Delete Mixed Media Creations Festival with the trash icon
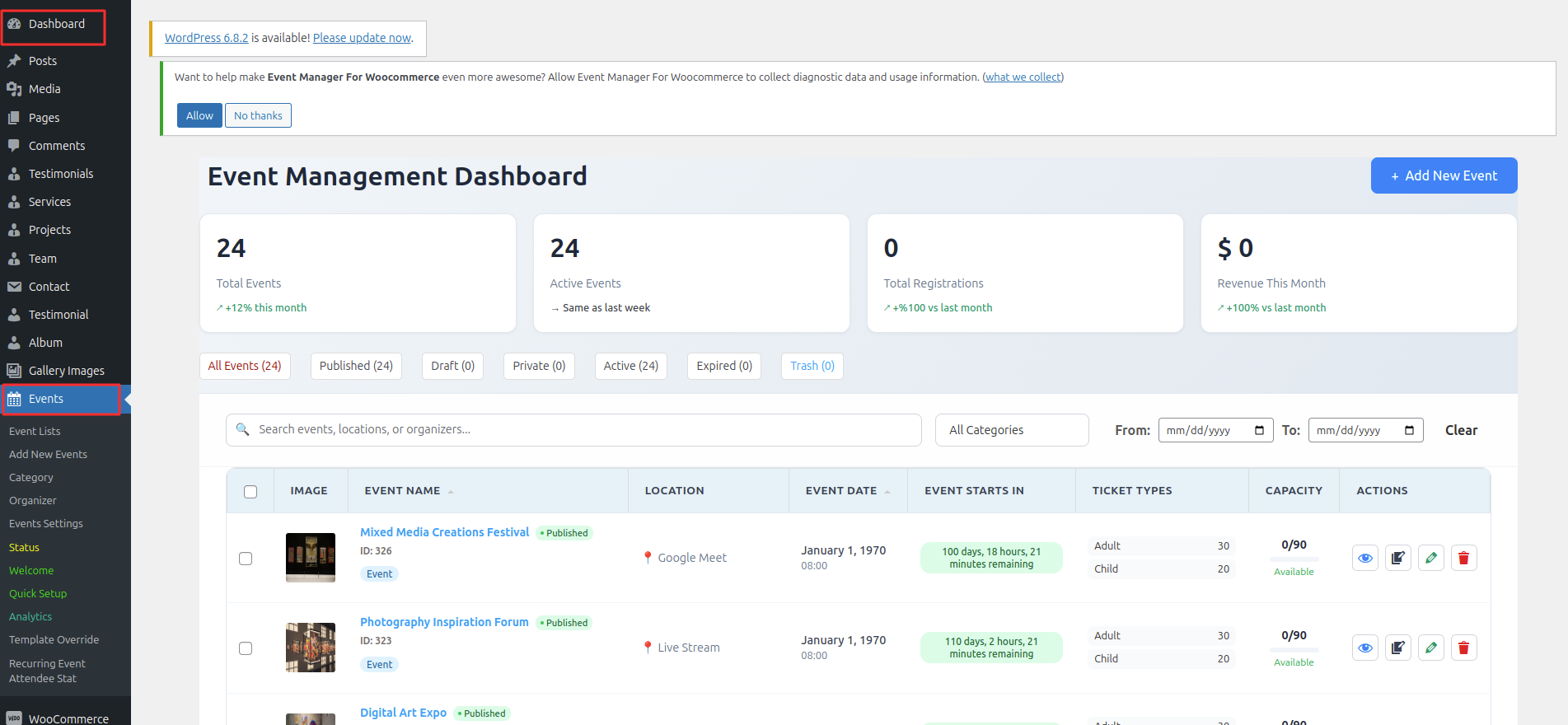The height and width of the screenshot is (725, 1568). pos(1463,558)
